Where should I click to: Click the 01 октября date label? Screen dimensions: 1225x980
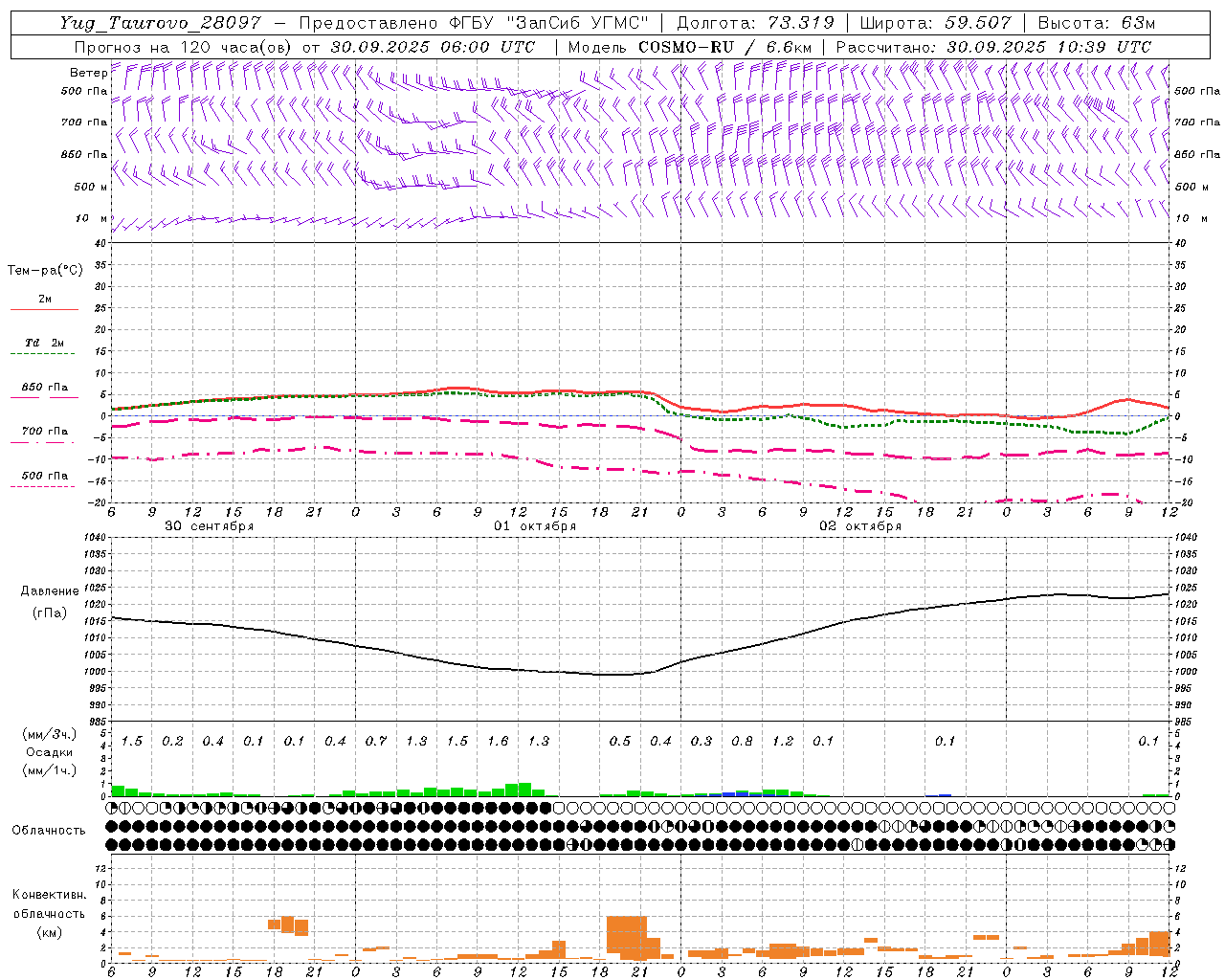pyautogui.click(x=535, y=526)
